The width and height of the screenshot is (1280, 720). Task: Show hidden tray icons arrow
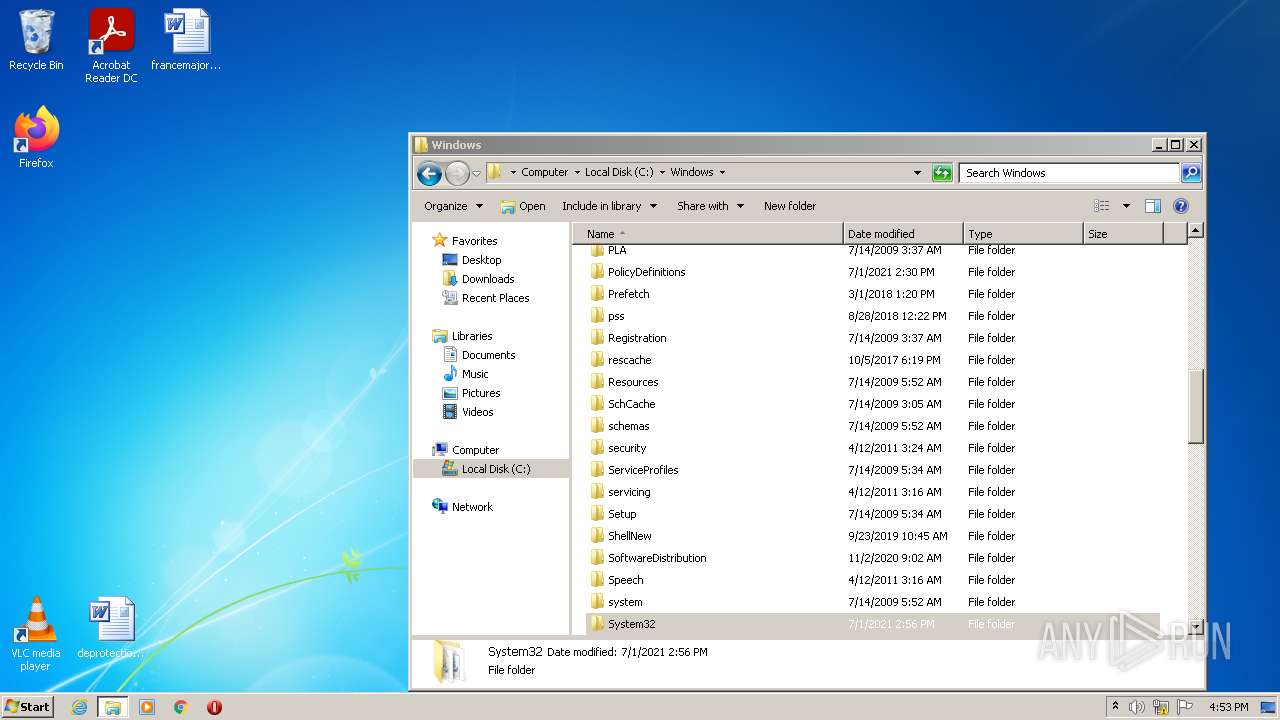(x=1115, y=707)
